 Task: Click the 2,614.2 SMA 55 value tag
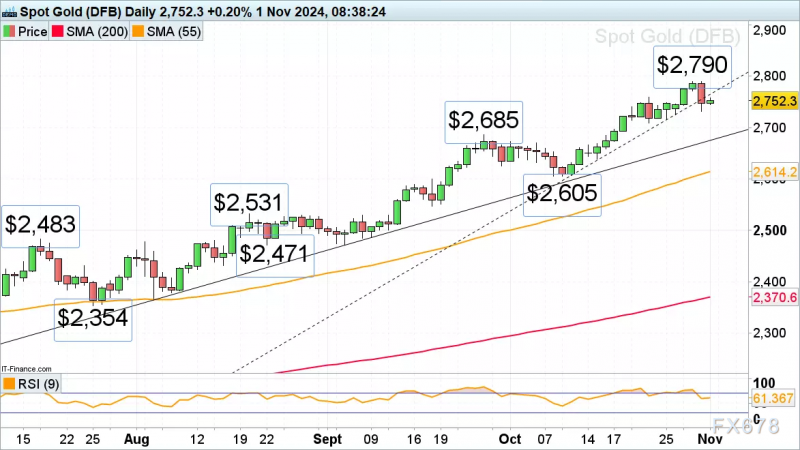(x=774, y=172)
